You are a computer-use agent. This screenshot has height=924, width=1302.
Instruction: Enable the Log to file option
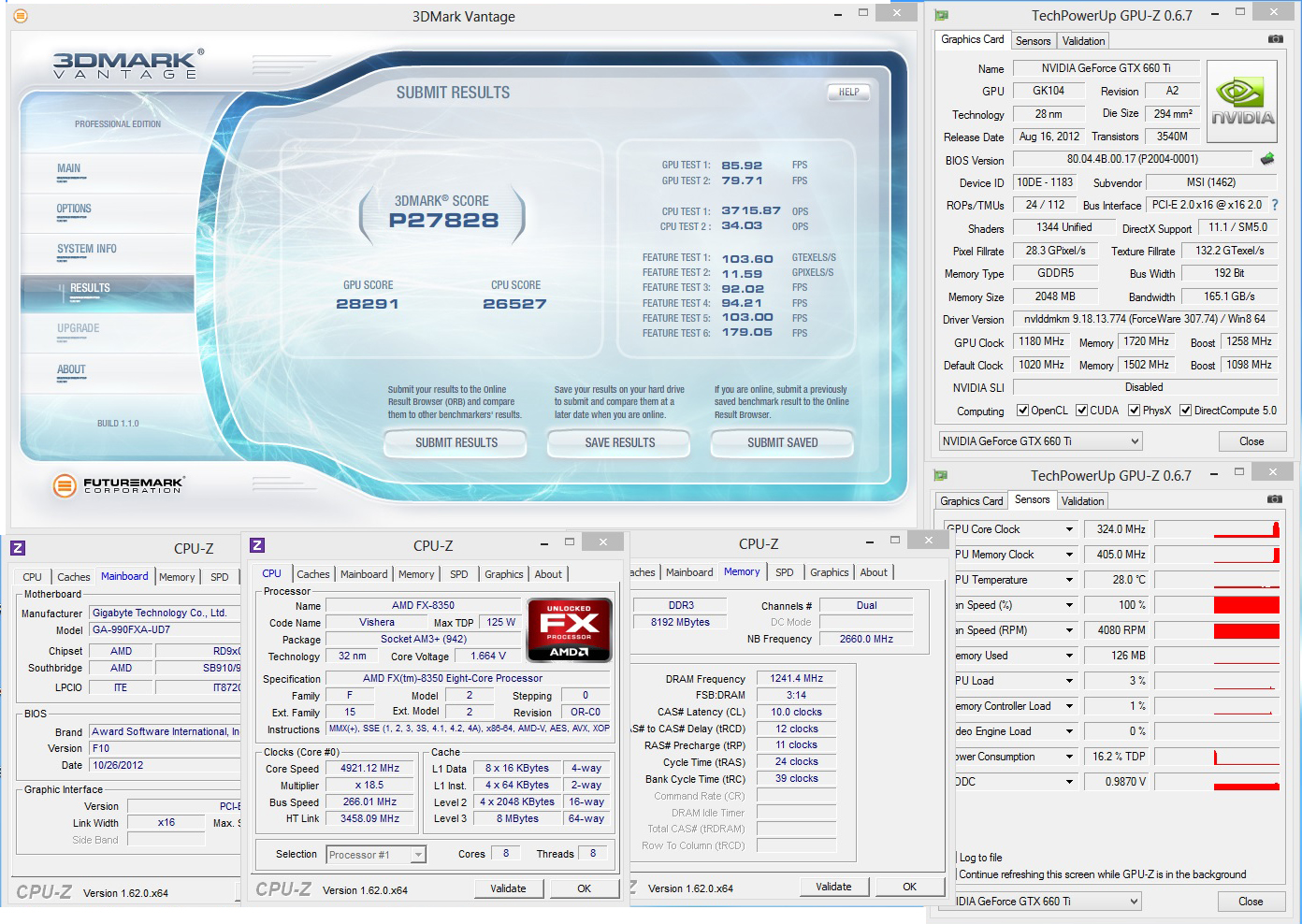pyautogui.click(x=979, y=858)
